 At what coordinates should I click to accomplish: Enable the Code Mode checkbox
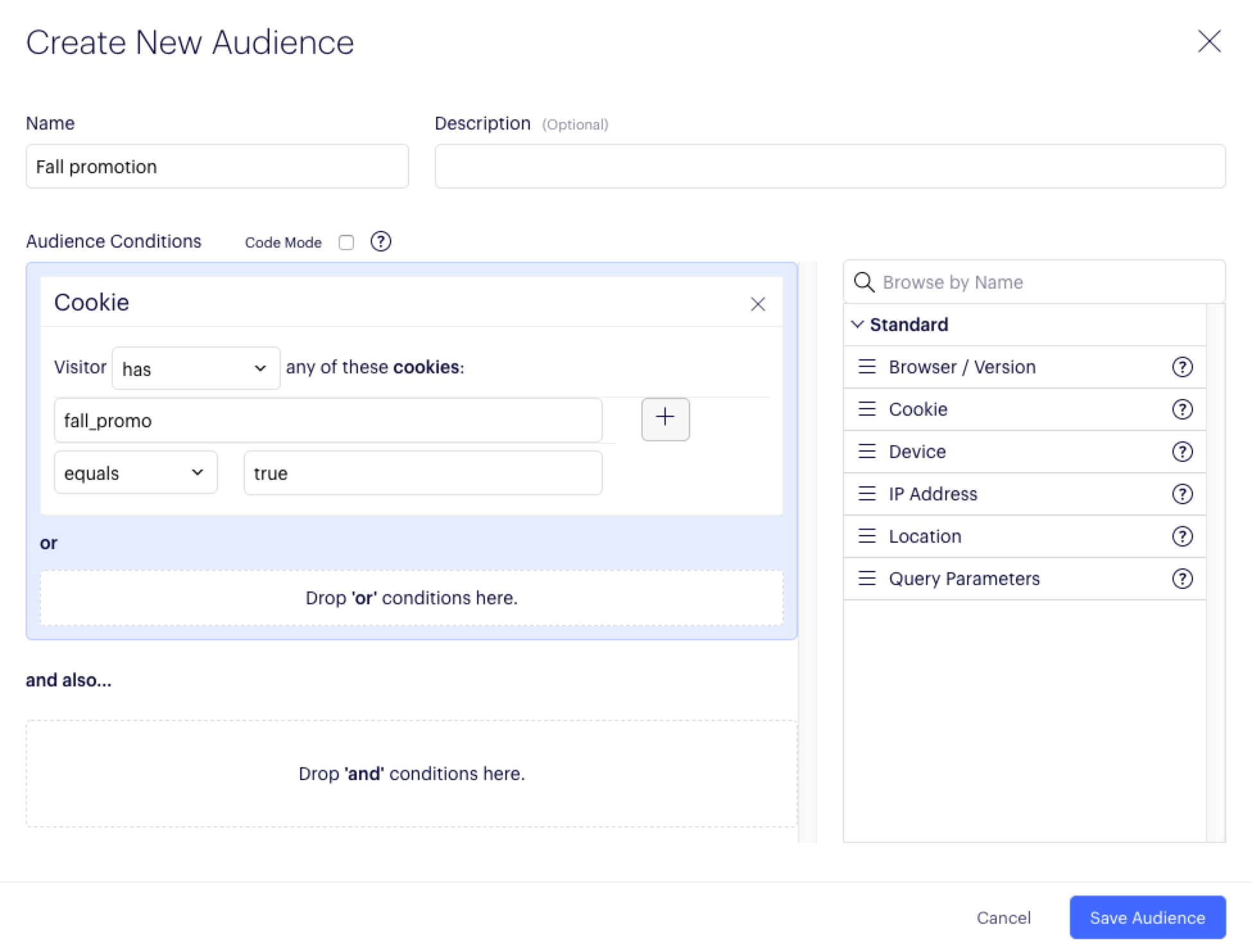346,242
